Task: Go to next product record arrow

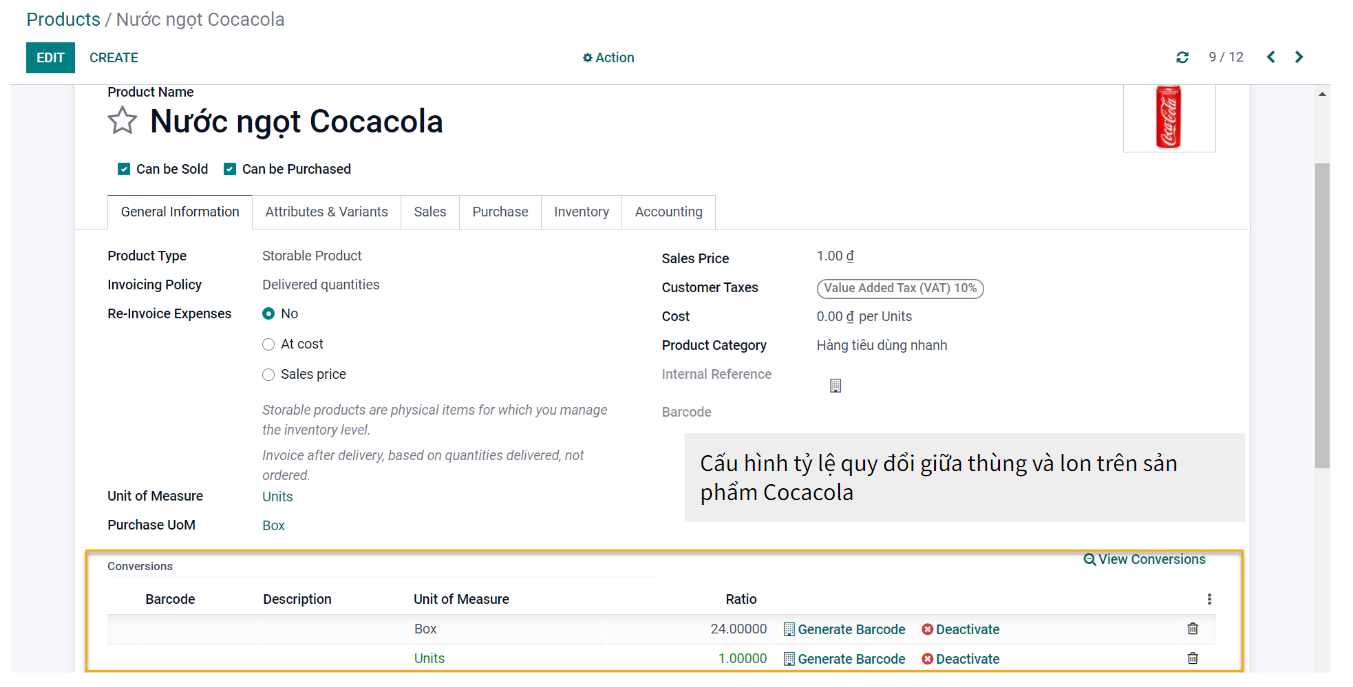Action: [x=1299, y=57]
